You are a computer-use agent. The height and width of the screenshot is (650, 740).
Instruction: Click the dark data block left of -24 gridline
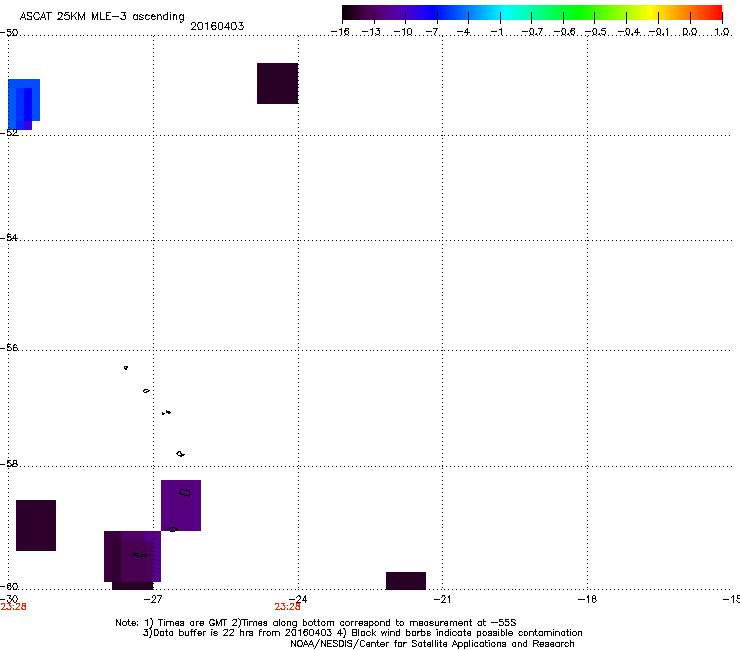(x=278, y=83)
